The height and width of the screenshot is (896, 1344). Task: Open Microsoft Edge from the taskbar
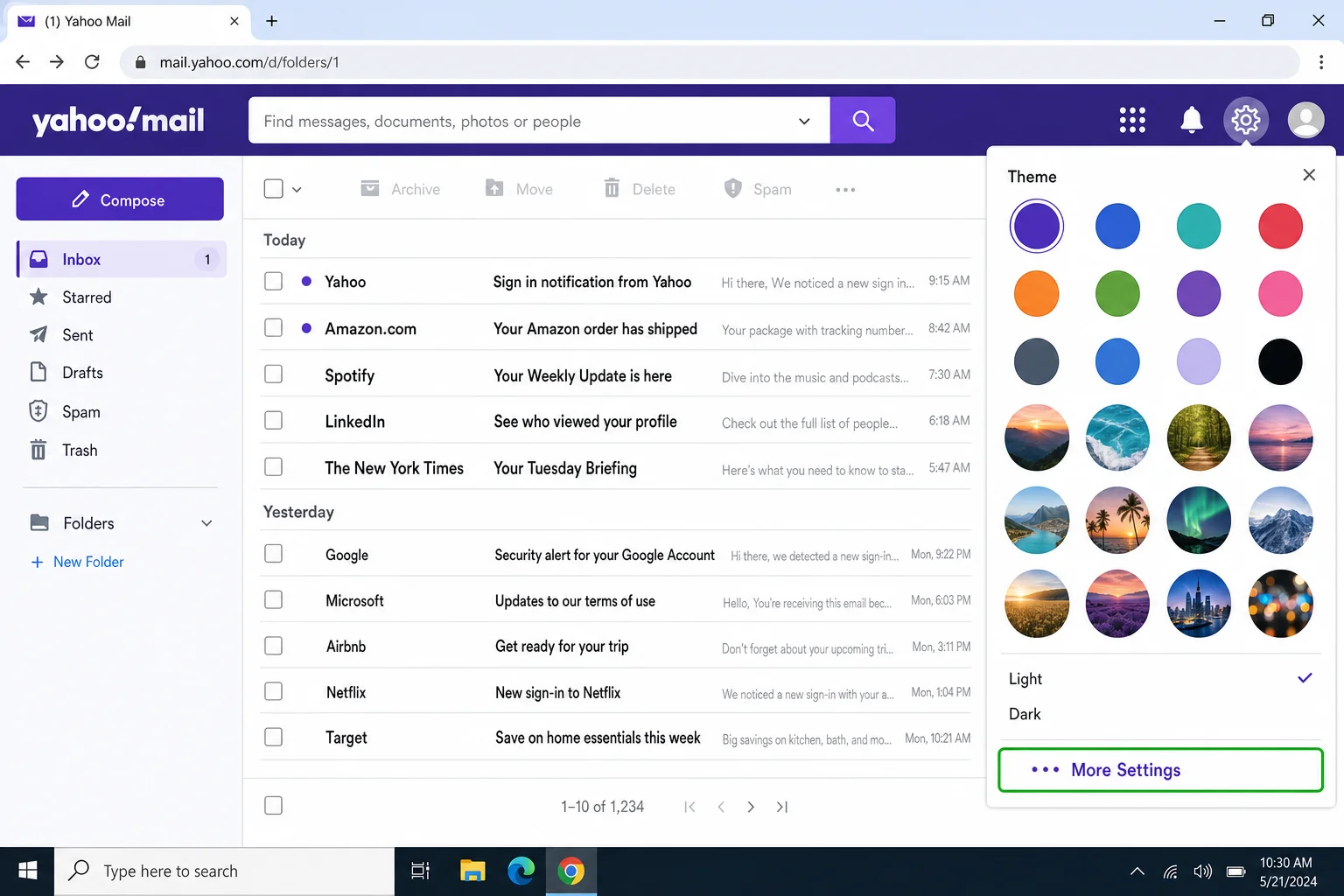[521, 871]
